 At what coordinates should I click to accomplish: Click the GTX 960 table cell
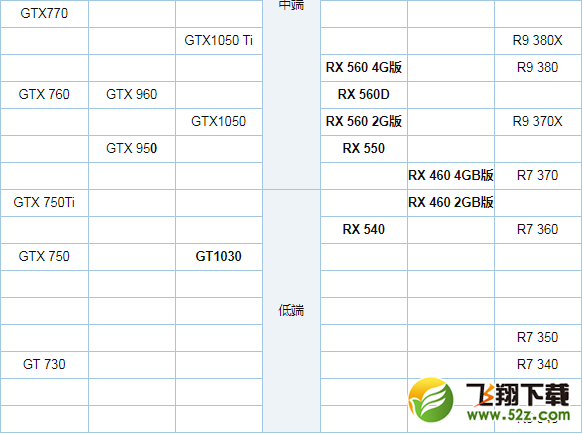[x=131, y=94]
